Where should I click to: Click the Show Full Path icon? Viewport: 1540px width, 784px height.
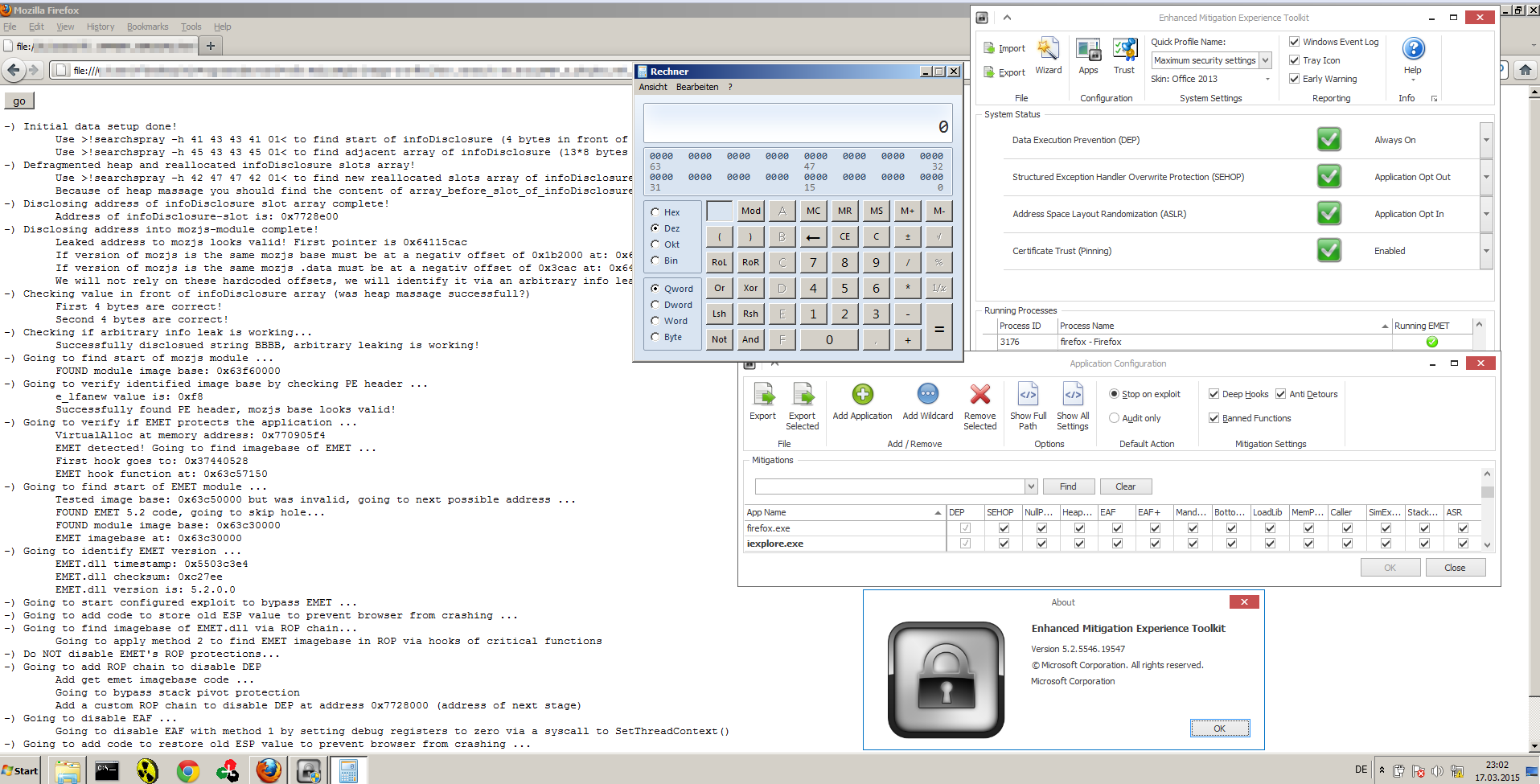tap(1028, 394)
